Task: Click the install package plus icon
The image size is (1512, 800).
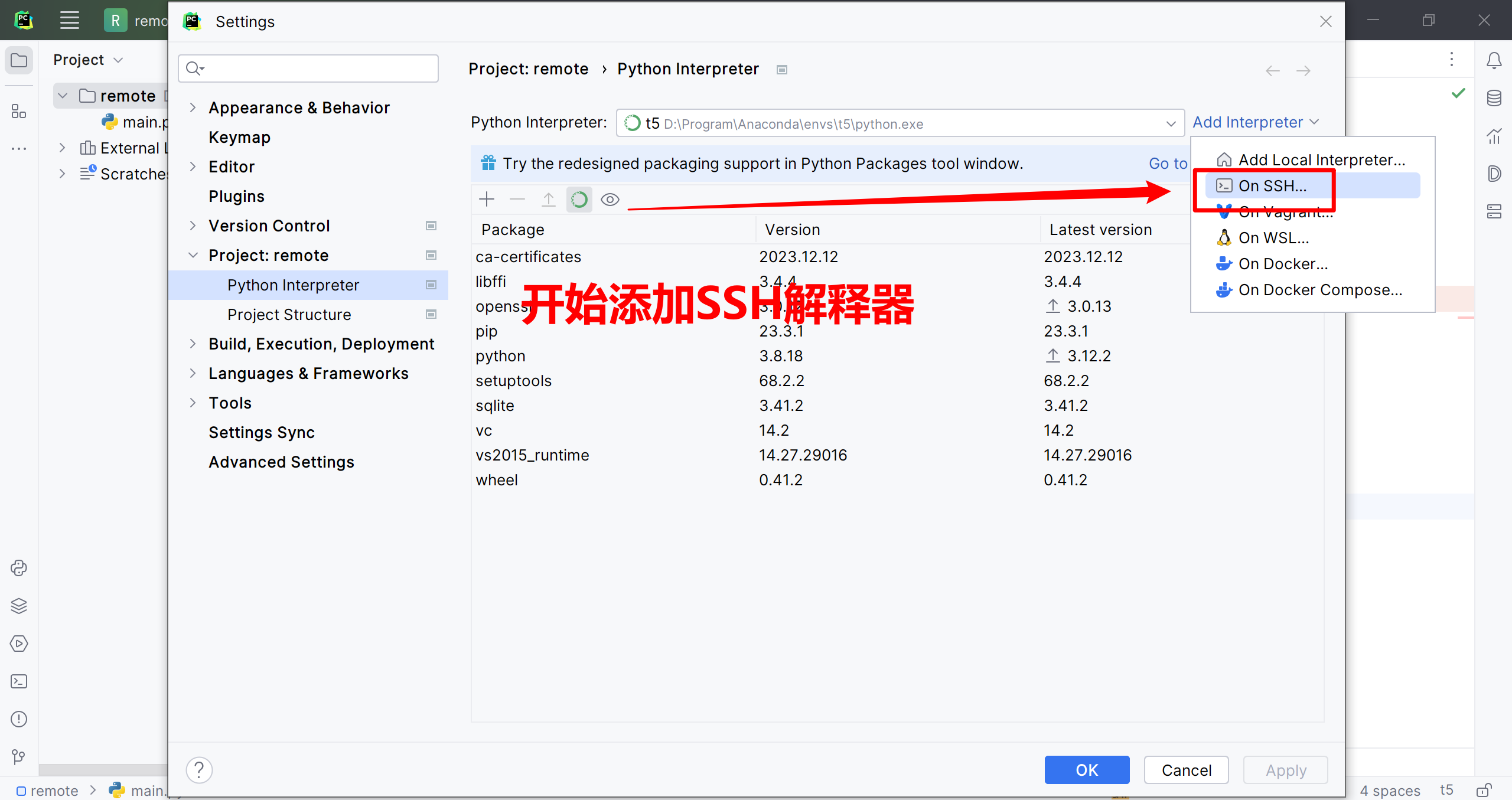Action: [487, 200]
